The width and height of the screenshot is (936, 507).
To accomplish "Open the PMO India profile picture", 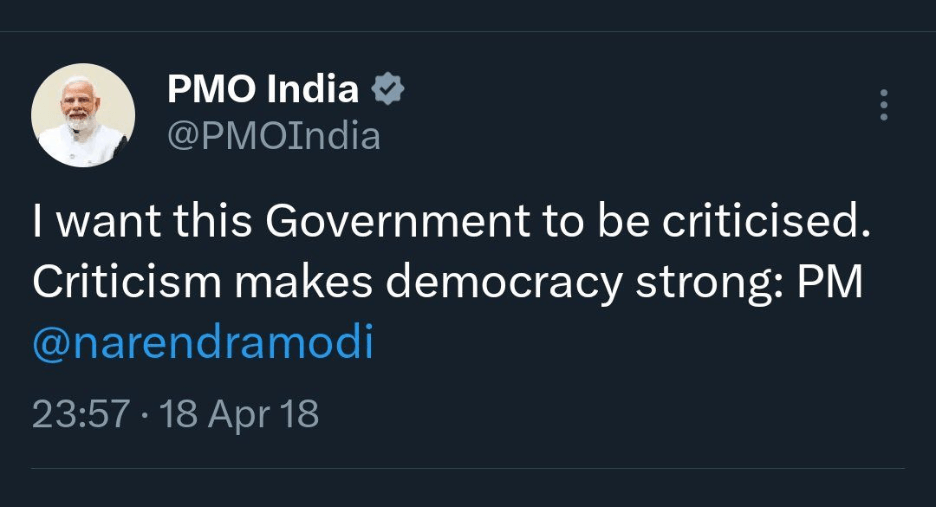I will pos(83,115).
